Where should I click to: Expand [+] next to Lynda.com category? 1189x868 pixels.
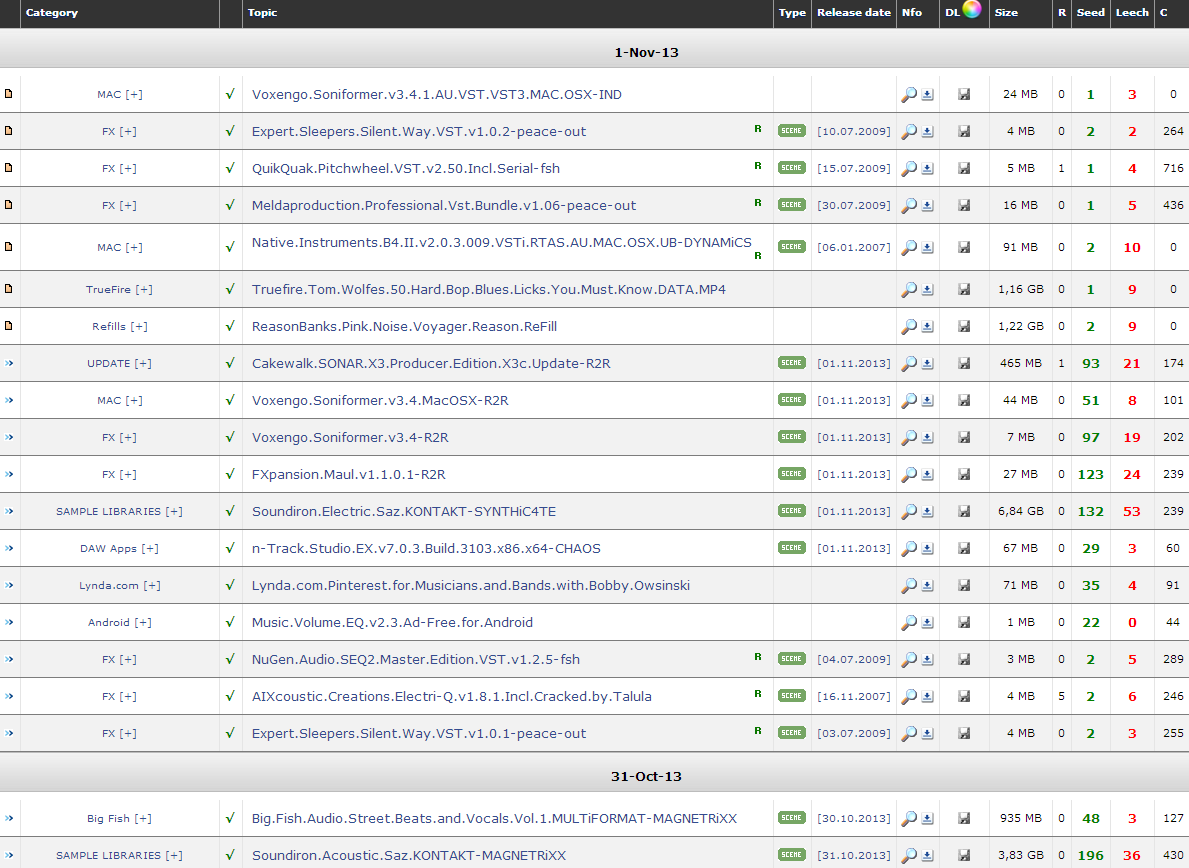(x=152, y=586)
